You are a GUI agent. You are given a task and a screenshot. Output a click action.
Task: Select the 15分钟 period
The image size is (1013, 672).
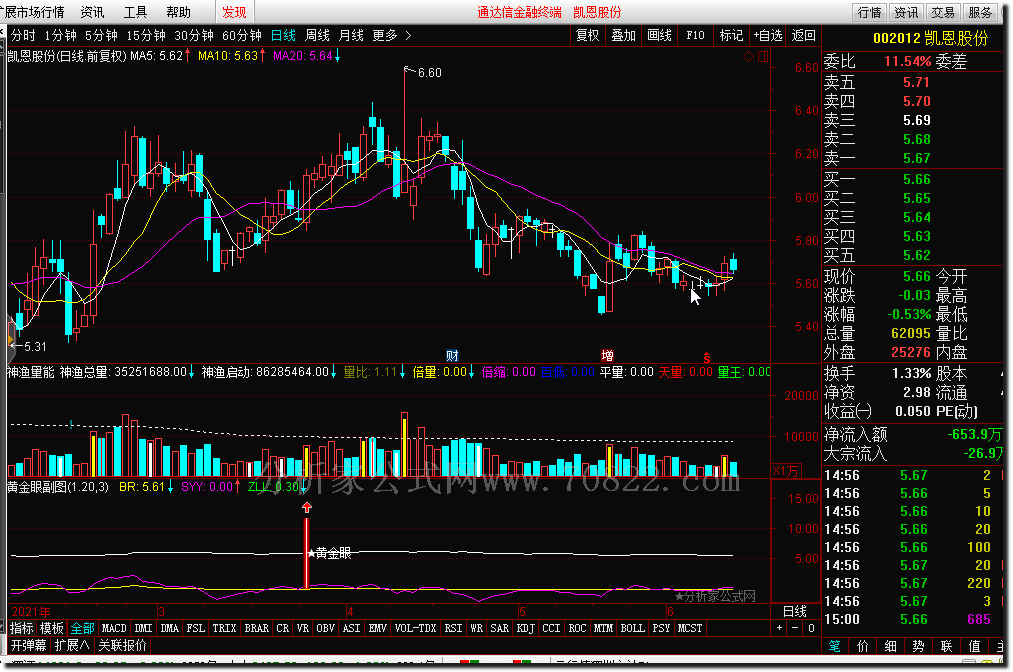pyautogui.click(x=145, y=36)
